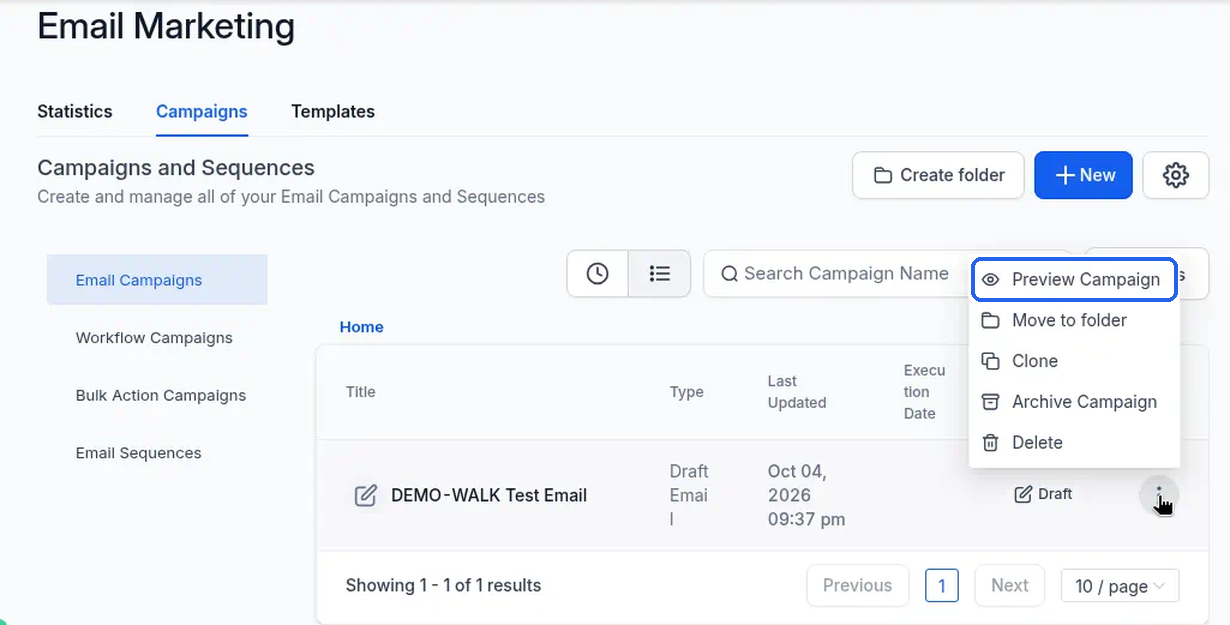Click the clock history view icon
1230x625 pixels.
coord(597,273)
